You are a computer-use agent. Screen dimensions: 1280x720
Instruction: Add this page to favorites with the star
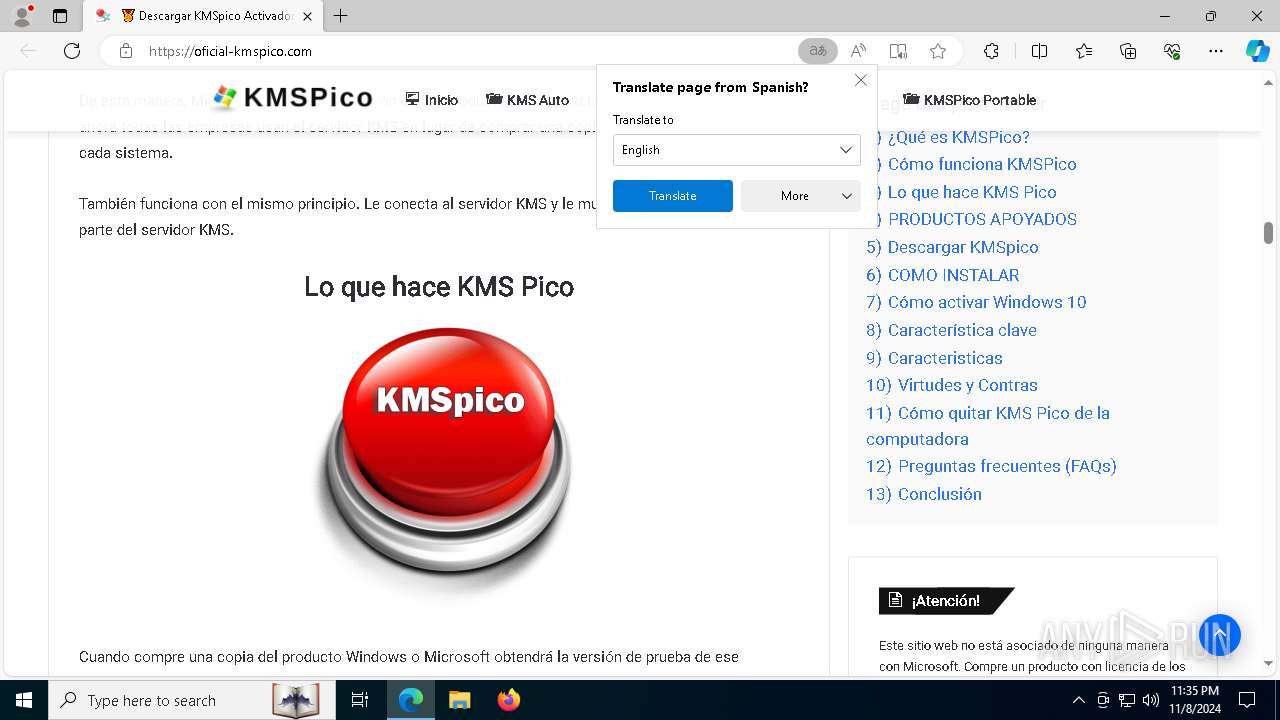(937, 51)
